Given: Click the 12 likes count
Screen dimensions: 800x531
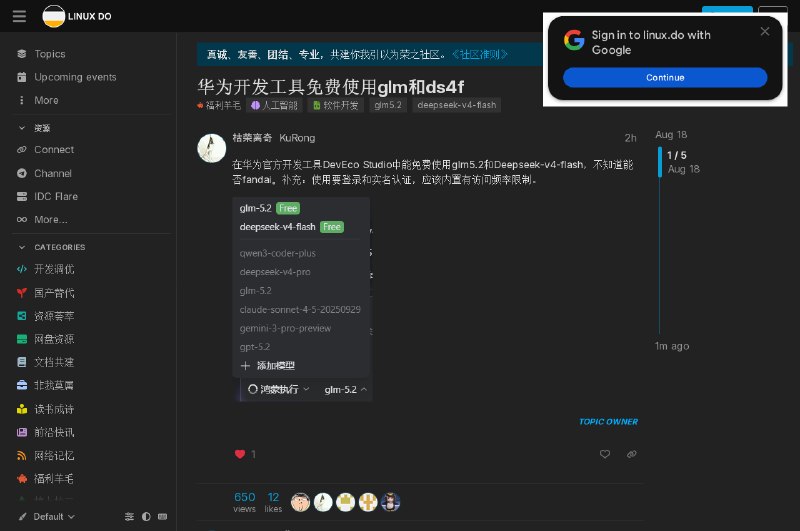Looking at the screenshot, I should tap(273, 502).
